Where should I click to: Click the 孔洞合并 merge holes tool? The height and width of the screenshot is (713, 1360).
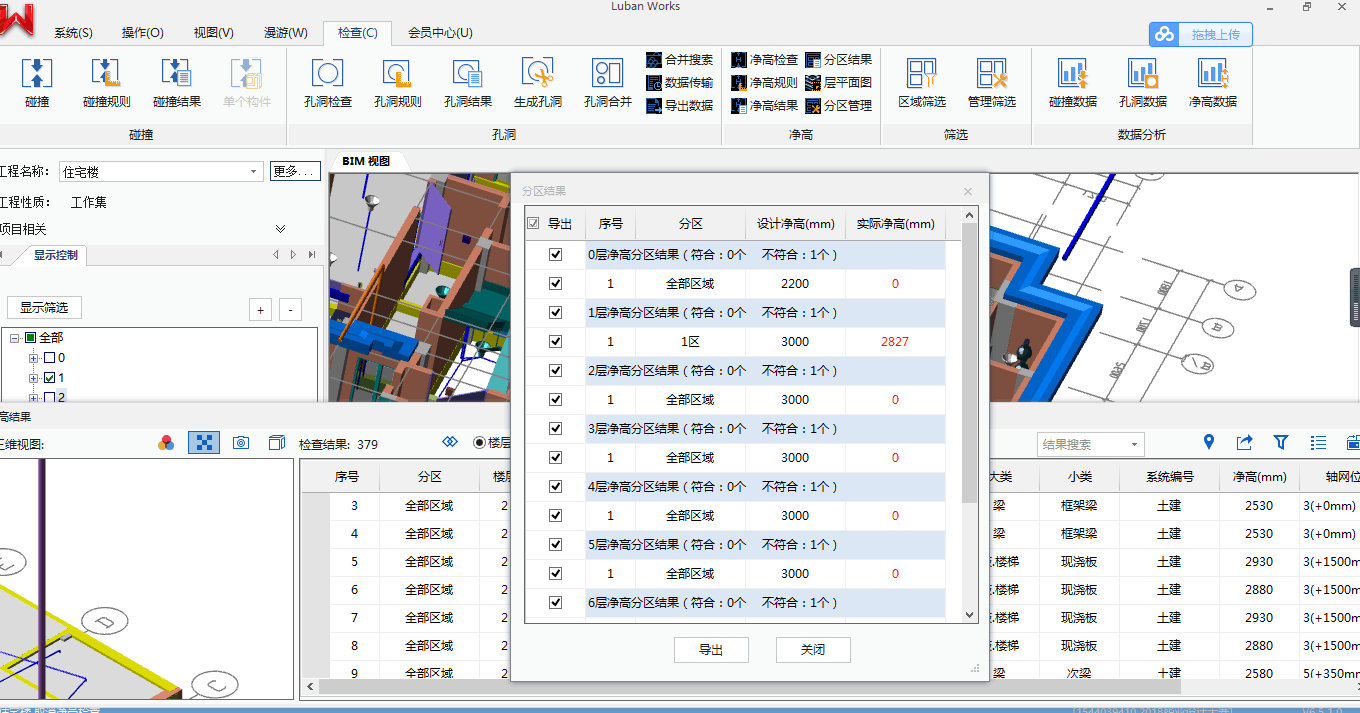608,83
